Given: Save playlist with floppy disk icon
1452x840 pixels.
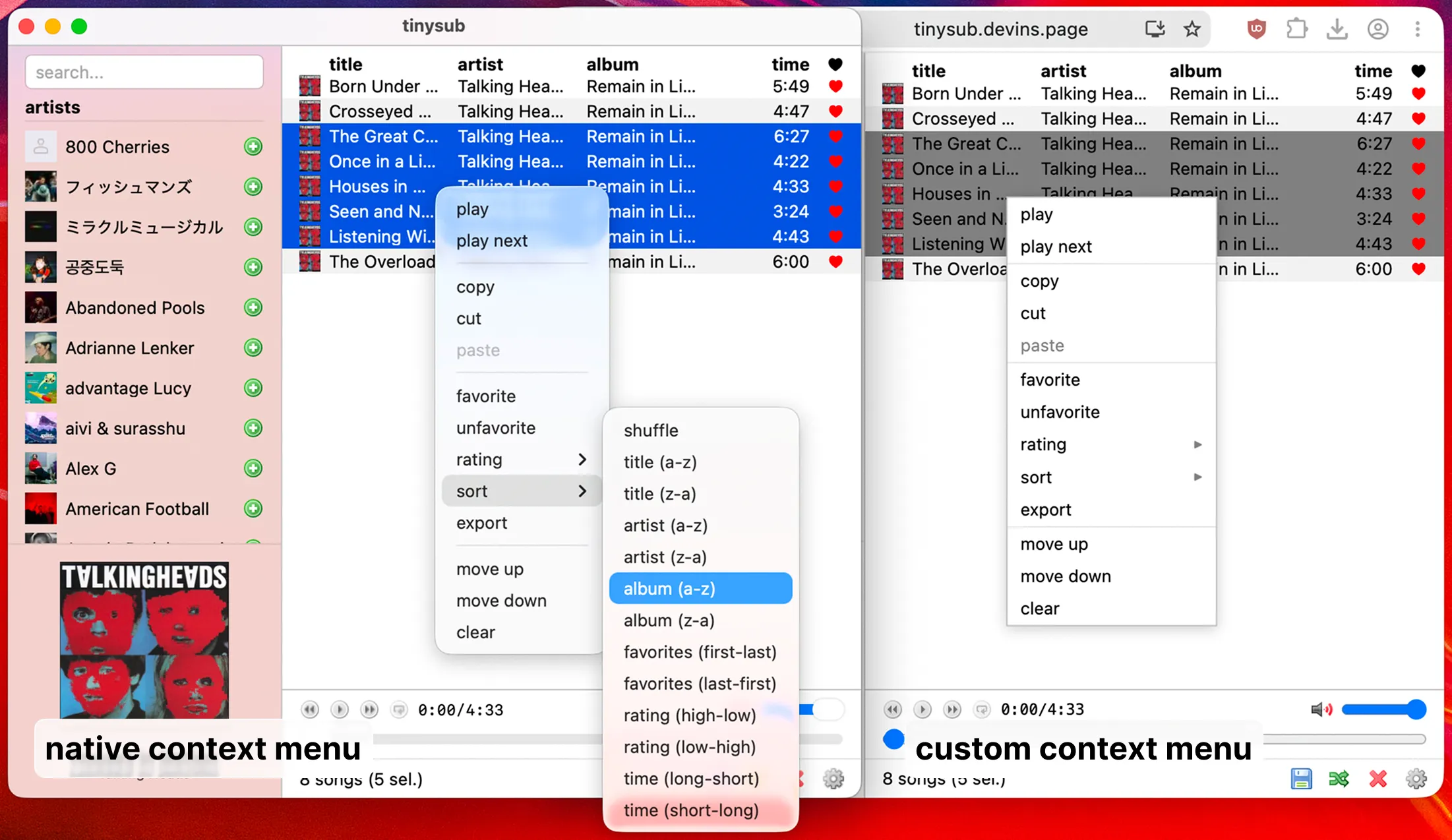Looking at the screenshot, I should [1301, 779].
